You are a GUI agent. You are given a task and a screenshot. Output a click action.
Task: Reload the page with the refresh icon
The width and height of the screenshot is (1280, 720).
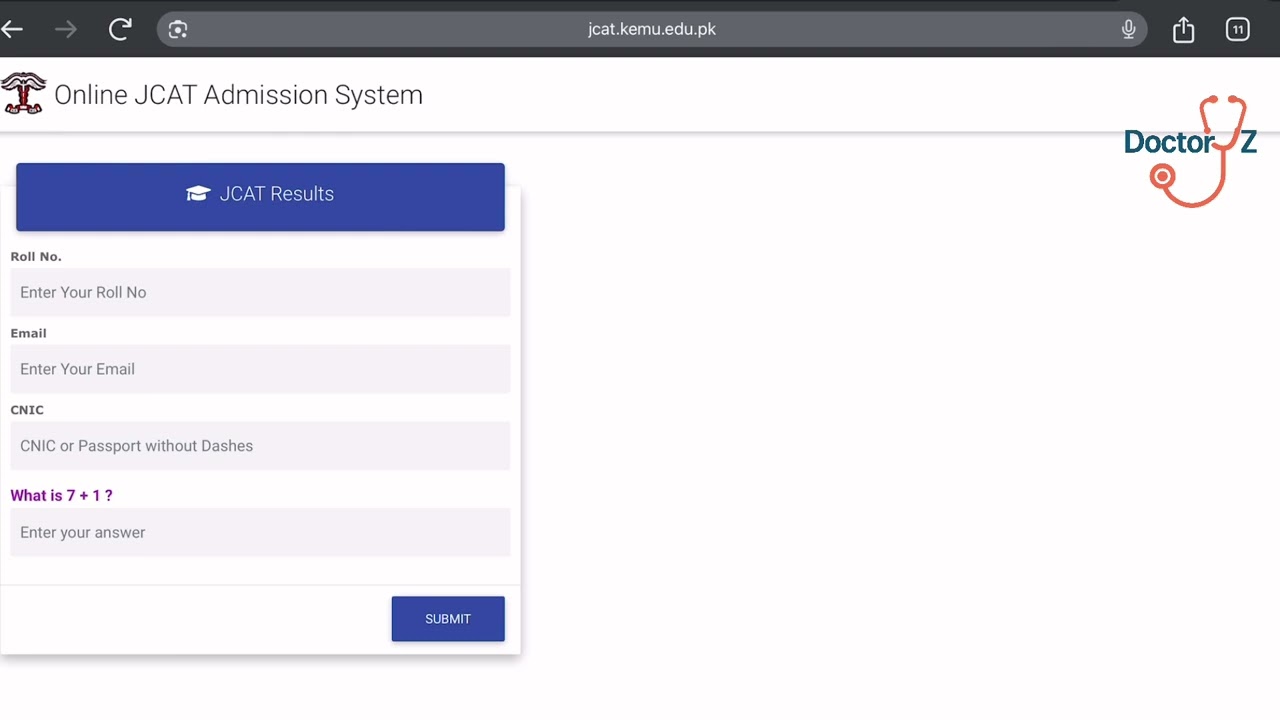pyautogui.click(x=121, y=29)
